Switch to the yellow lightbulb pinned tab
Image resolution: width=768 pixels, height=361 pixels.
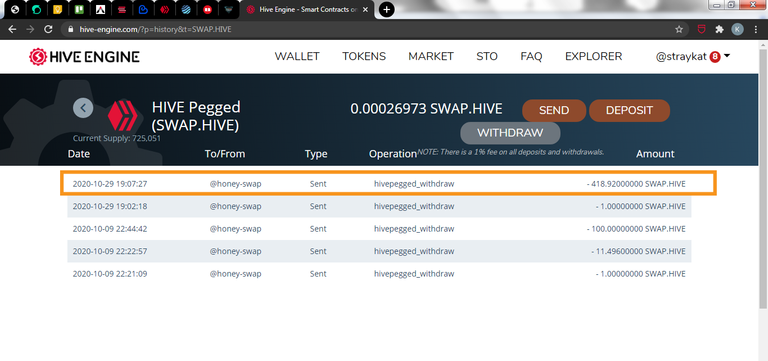(57, 9)
